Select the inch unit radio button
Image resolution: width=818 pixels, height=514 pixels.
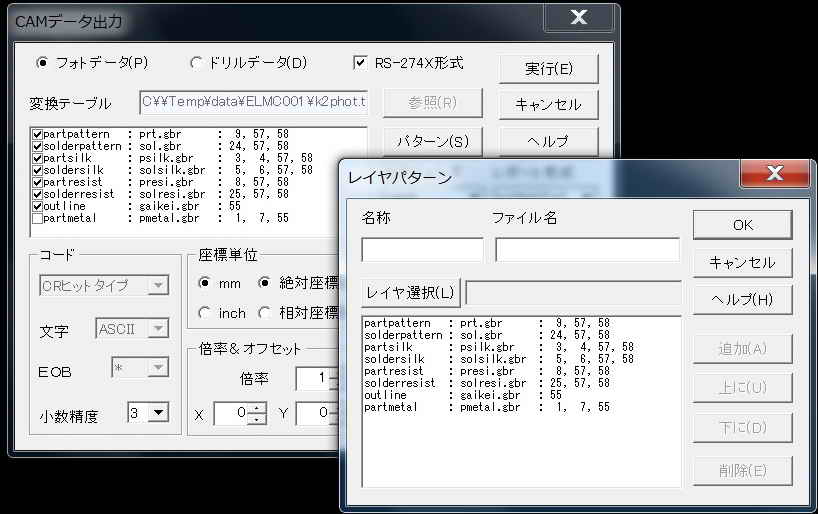coord(205,313)
